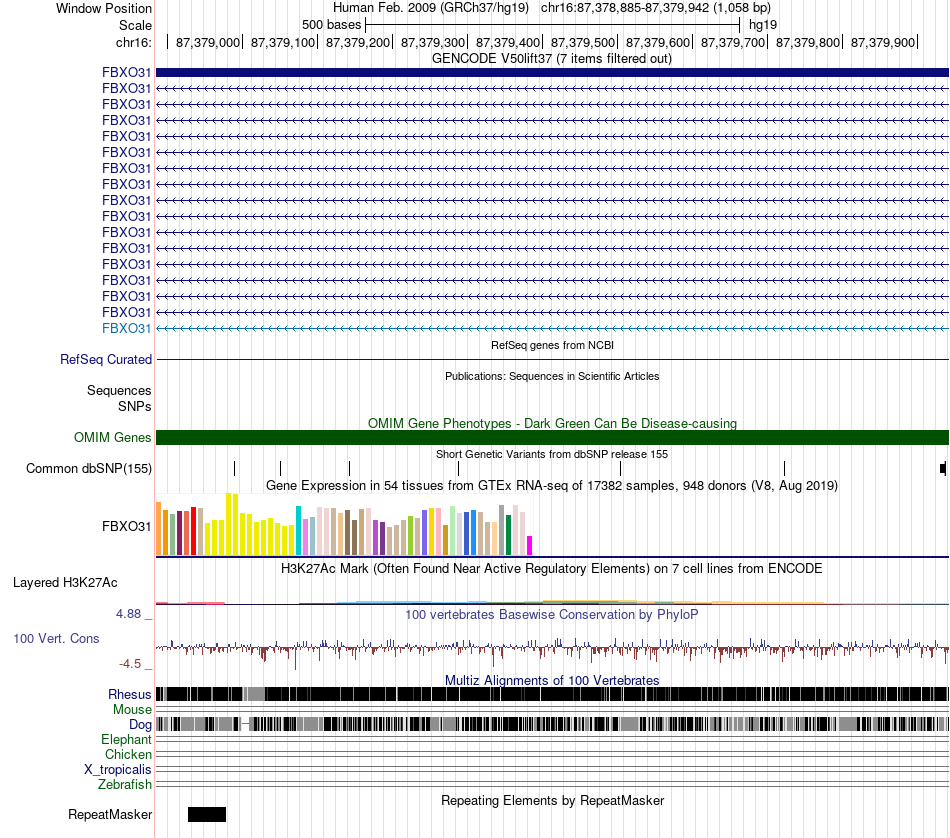950x838 pixels.
Task: Click the RepeatMasker track label
Action: coord(110,815)
